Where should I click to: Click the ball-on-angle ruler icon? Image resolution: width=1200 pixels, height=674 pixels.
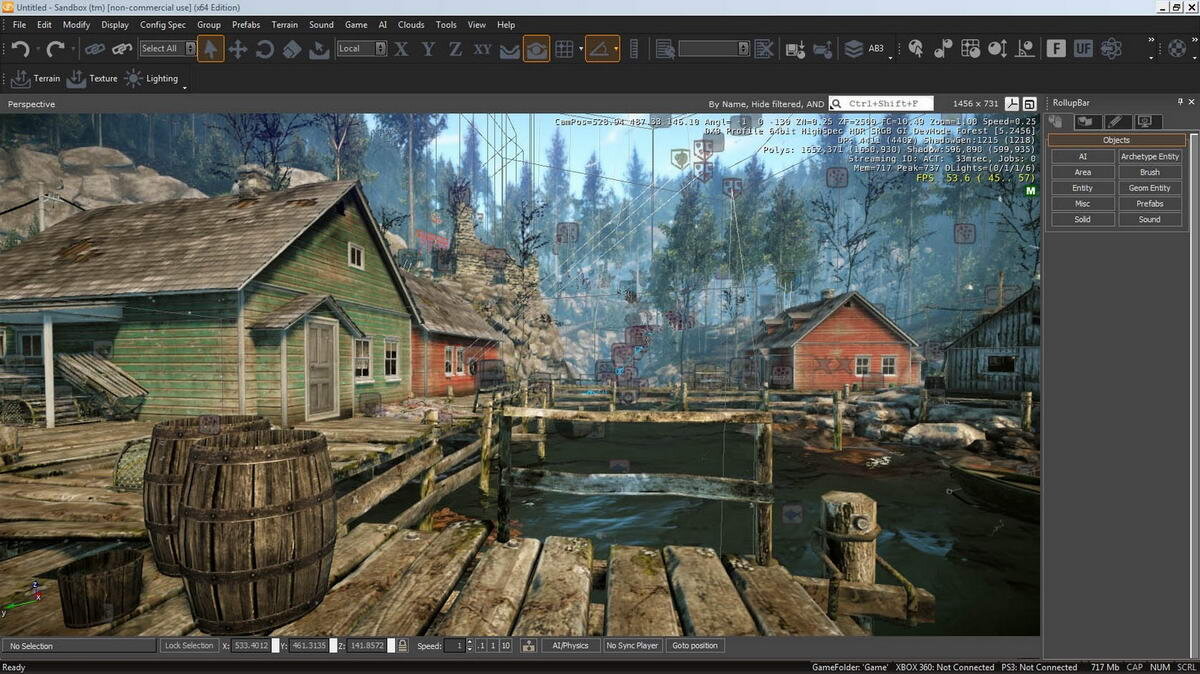point(1024,48)
